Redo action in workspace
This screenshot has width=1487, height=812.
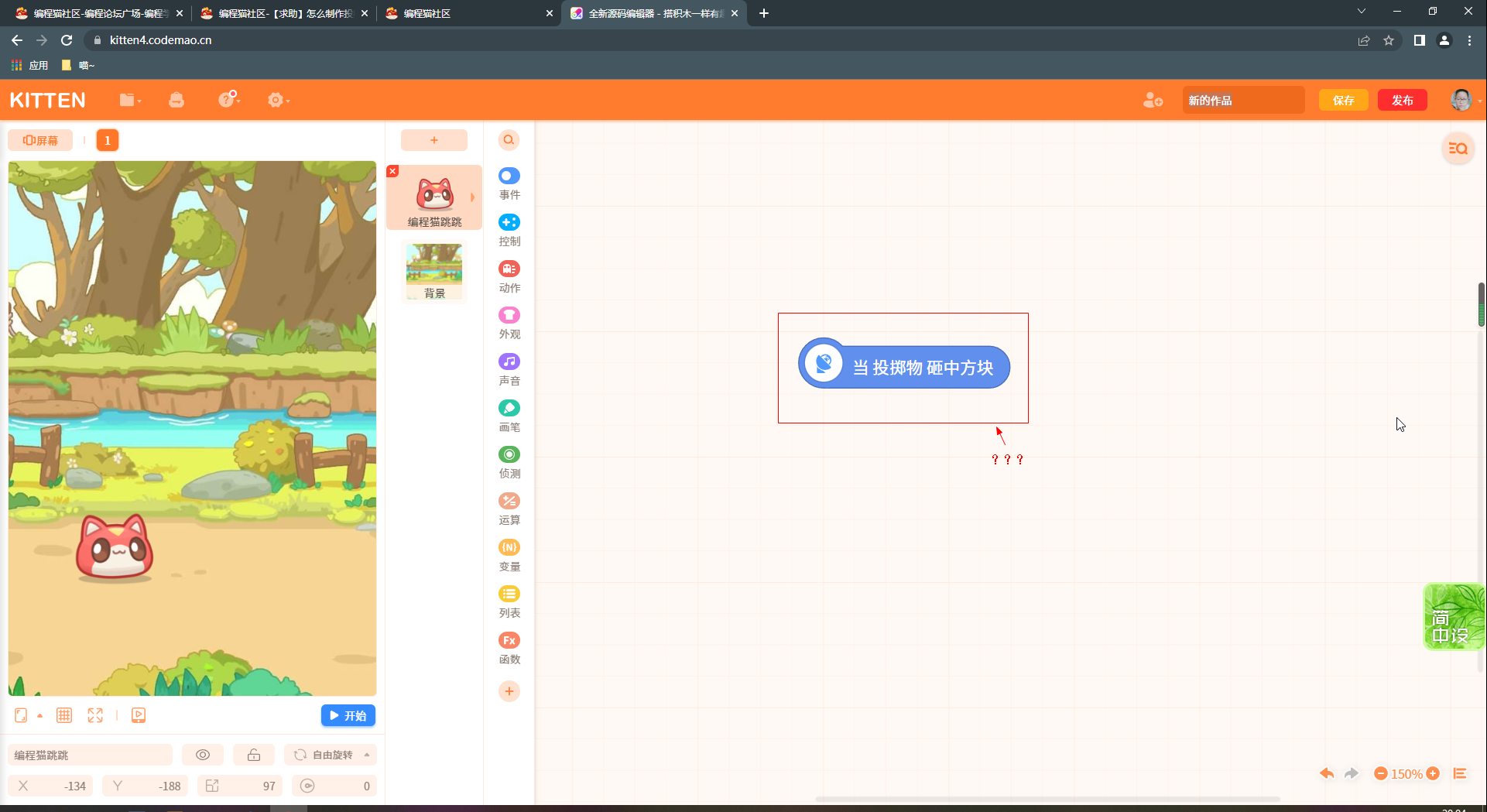1352,773
